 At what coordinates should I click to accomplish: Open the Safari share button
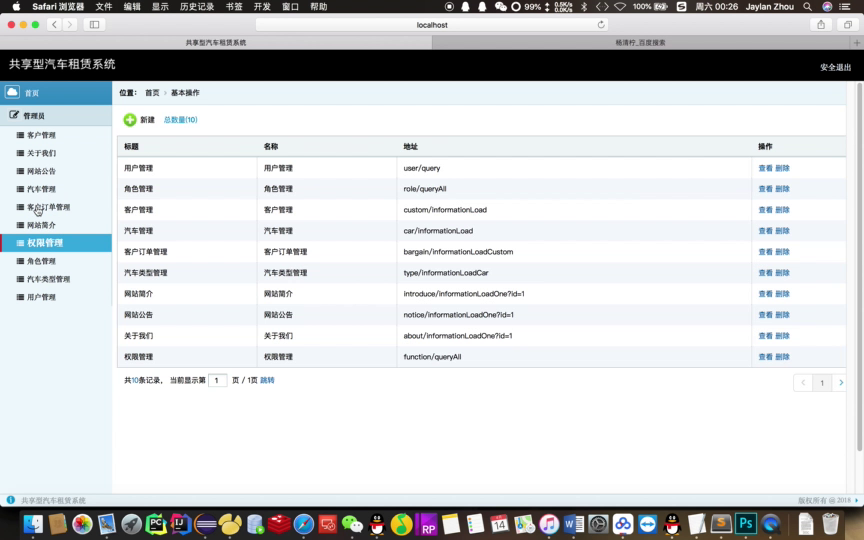tap(821, 24)
